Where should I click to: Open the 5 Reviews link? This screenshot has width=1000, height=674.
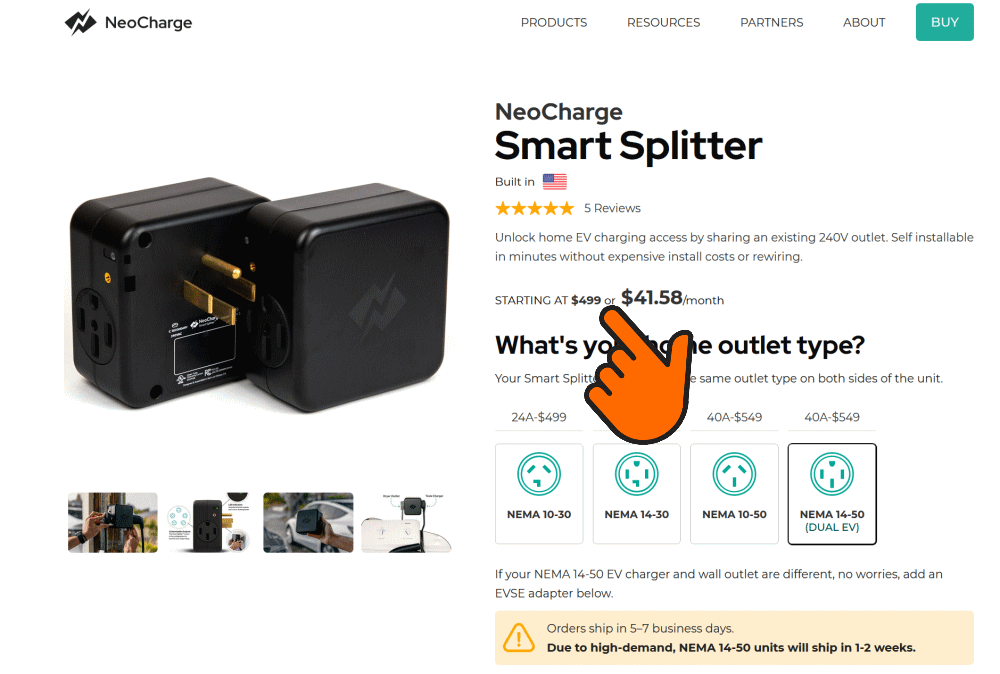(x=612, y=209)
